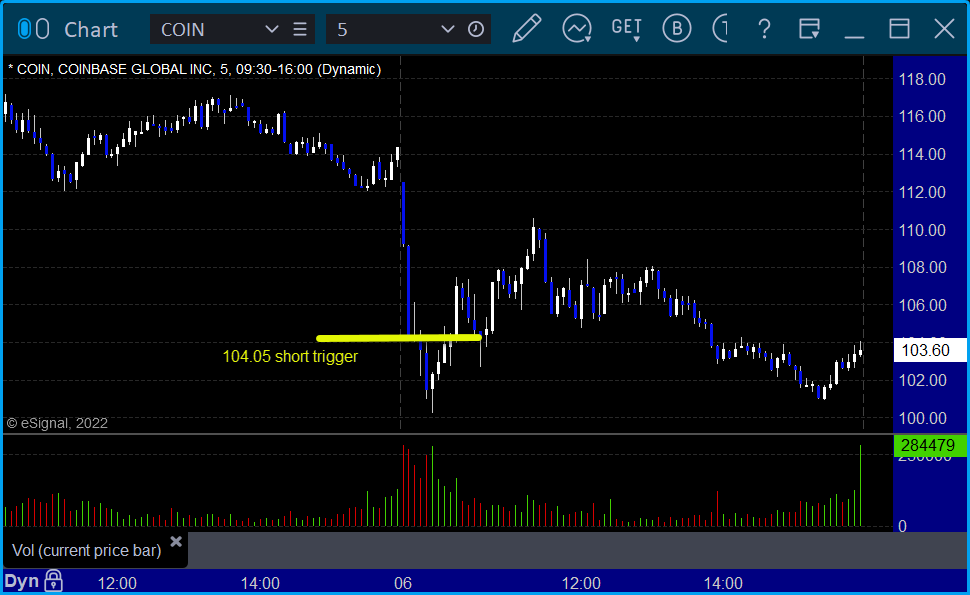Click the 12:00 time label before date 06
The height and width of the screenshot is (595, 970).
[118, 583]
